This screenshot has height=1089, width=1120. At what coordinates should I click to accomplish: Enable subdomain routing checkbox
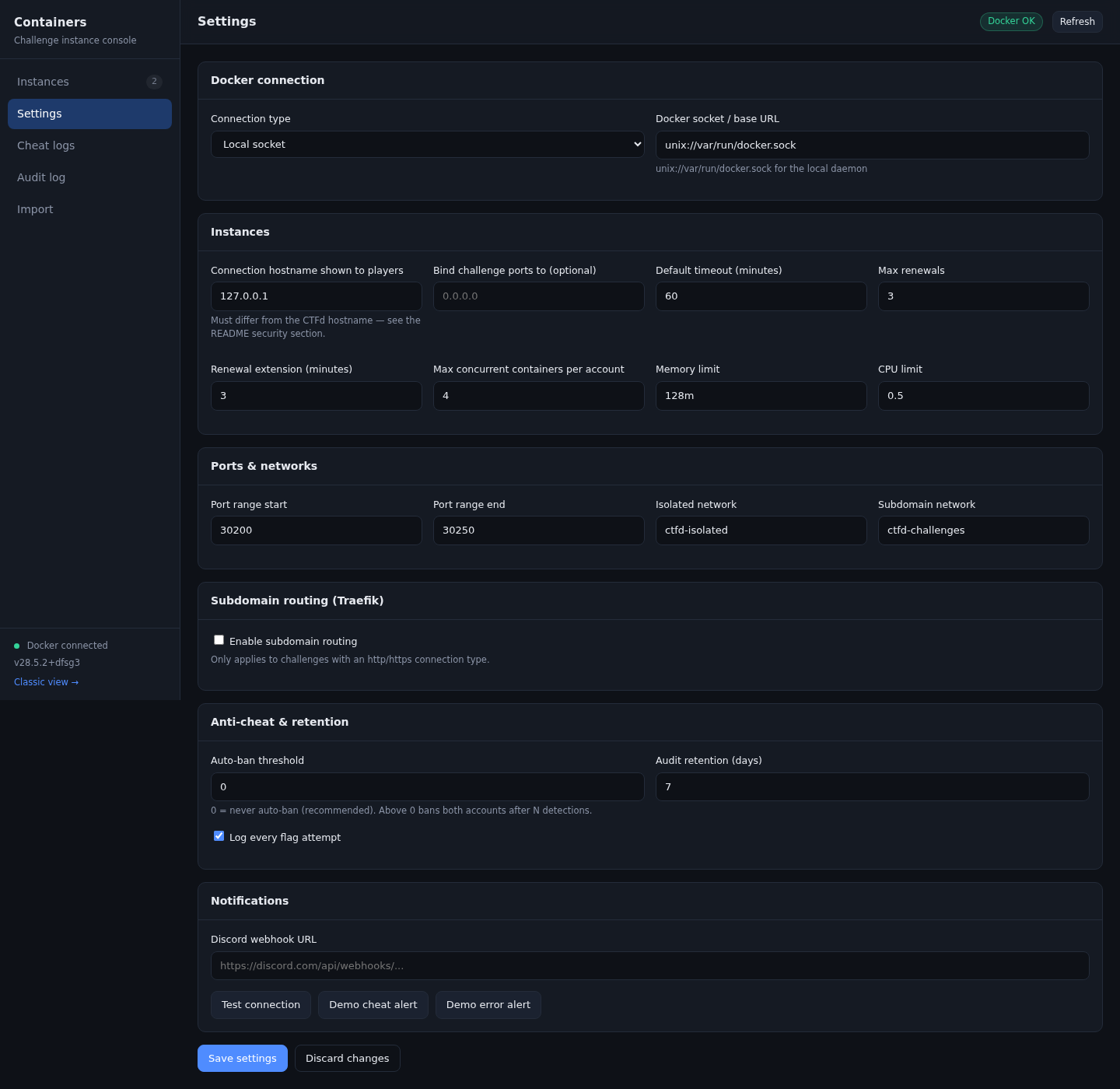219,640
